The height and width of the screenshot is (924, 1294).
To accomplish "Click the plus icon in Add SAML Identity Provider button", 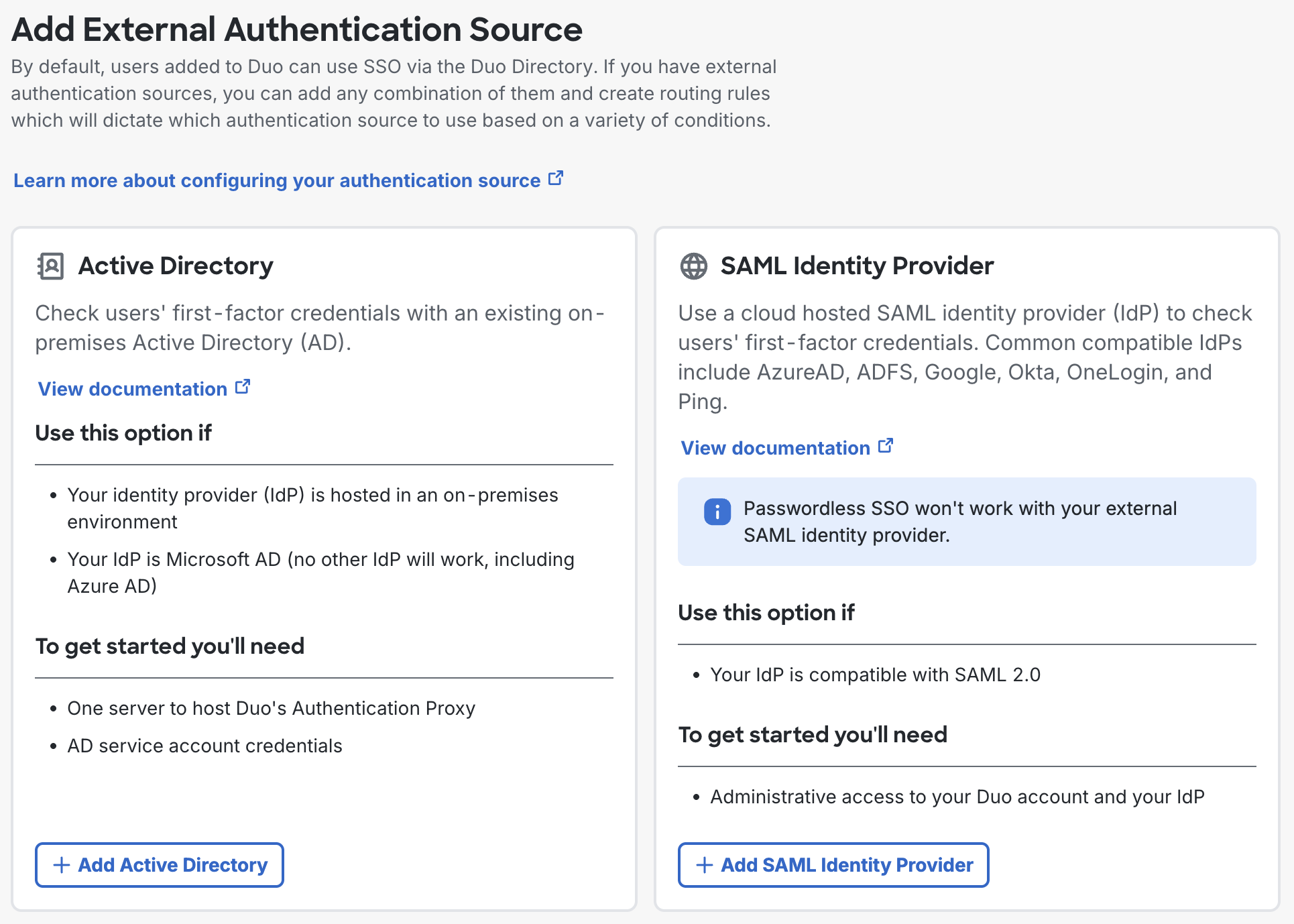I will click(703, 865).
